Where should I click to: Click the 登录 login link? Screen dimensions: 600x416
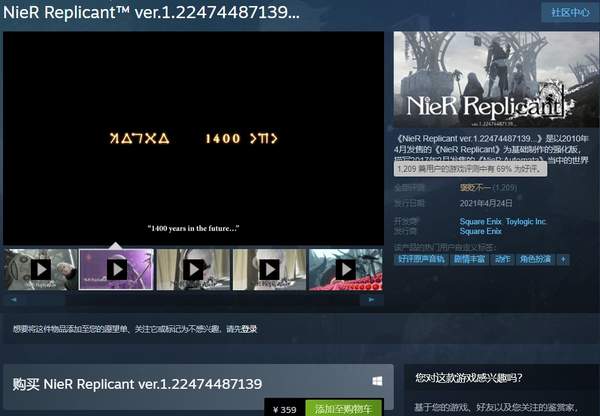click(x=249, y=328)
